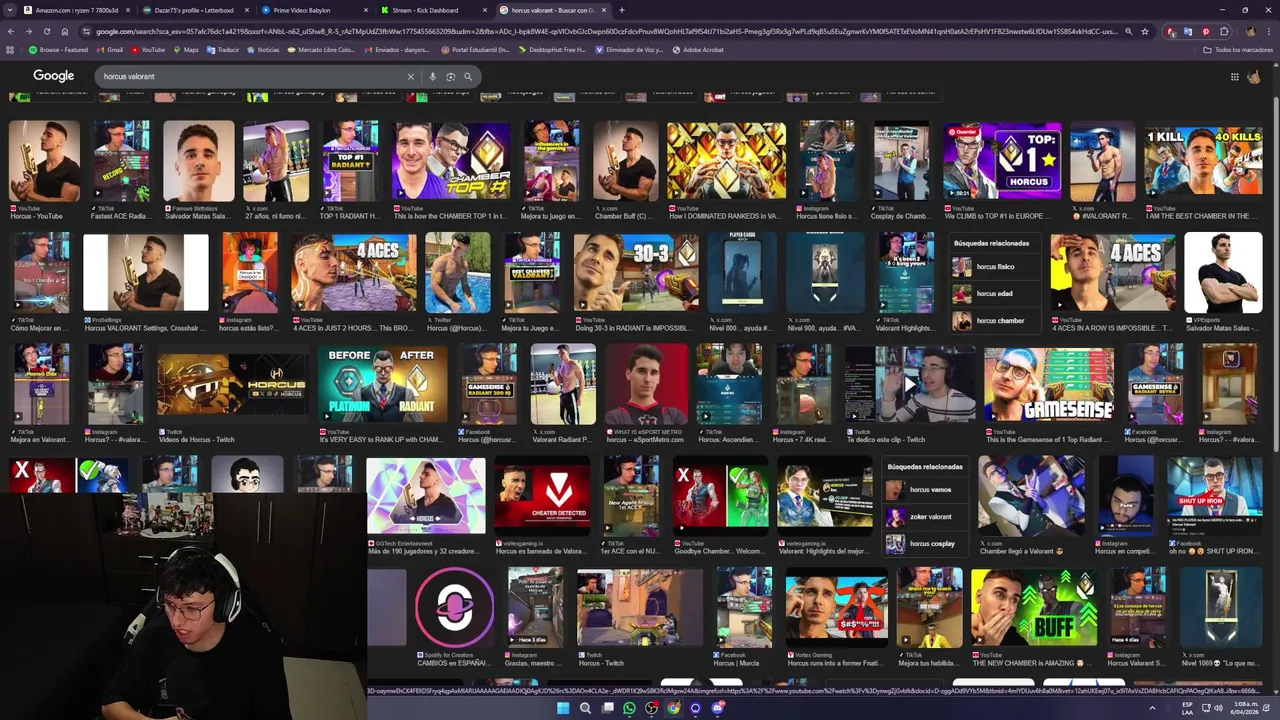Open the ESP LAA language switcher
1280x720 pixels.
1187,708
